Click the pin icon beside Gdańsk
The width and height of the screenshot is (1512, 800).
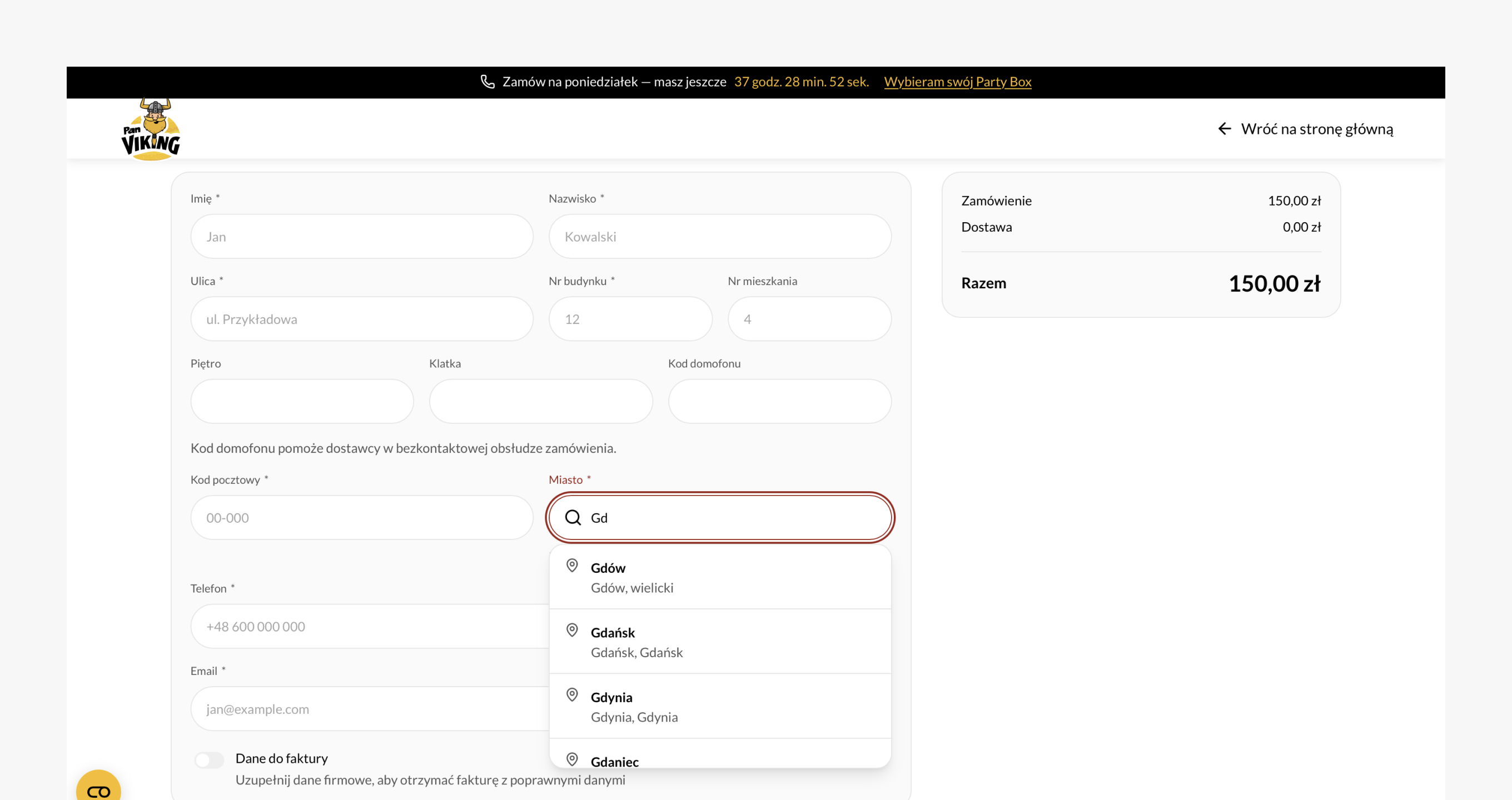tap(571, 630)
